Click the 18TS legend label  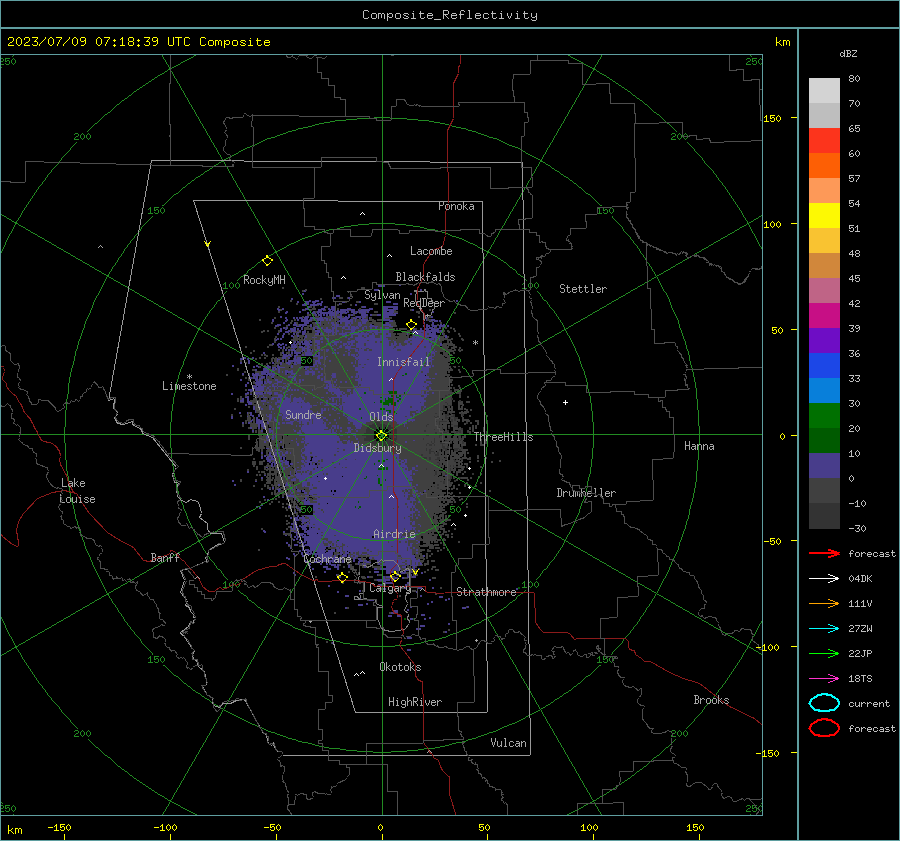coord(860,679)
